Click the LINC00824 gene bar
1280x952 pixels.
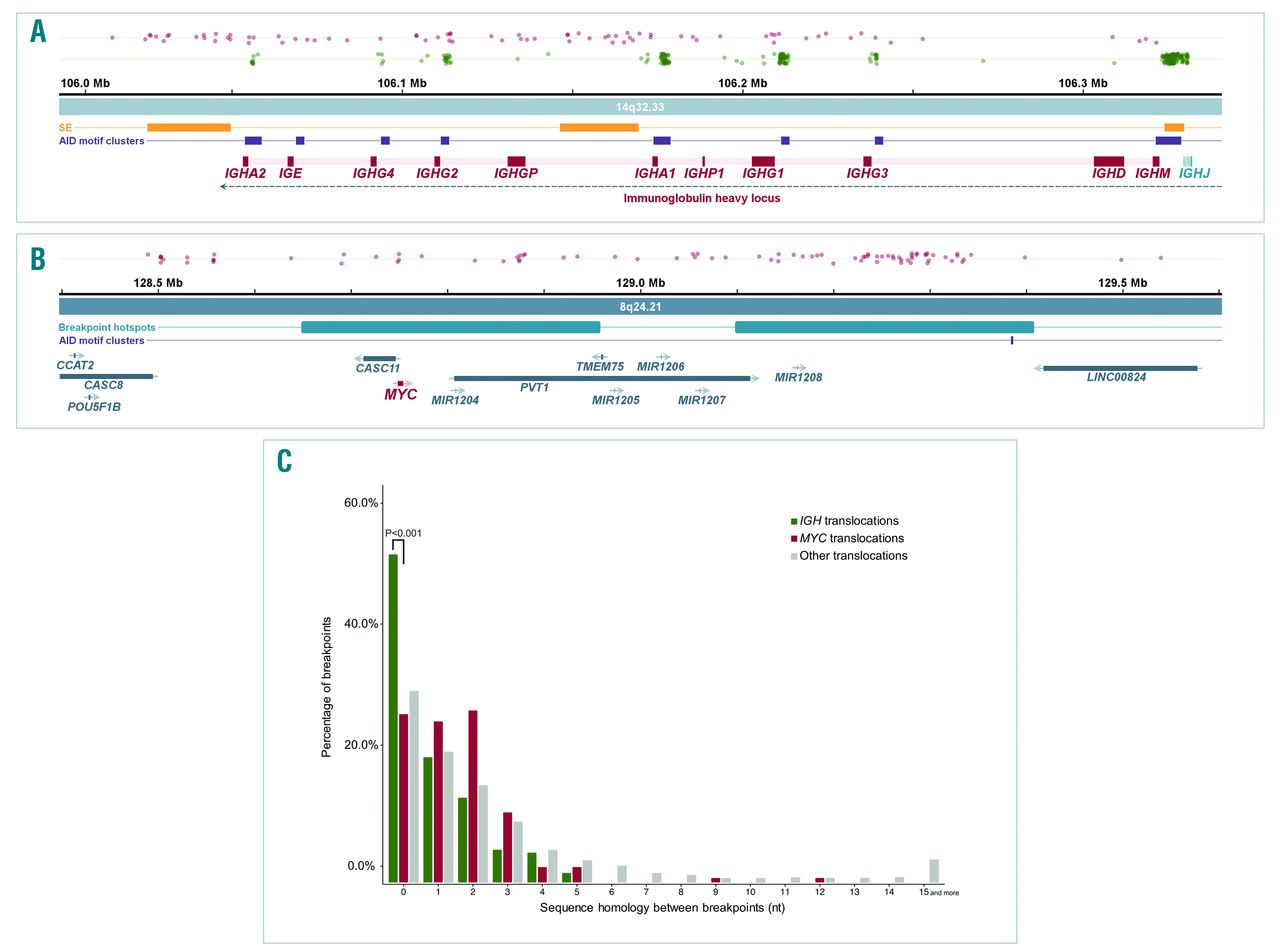point(1119,368)
